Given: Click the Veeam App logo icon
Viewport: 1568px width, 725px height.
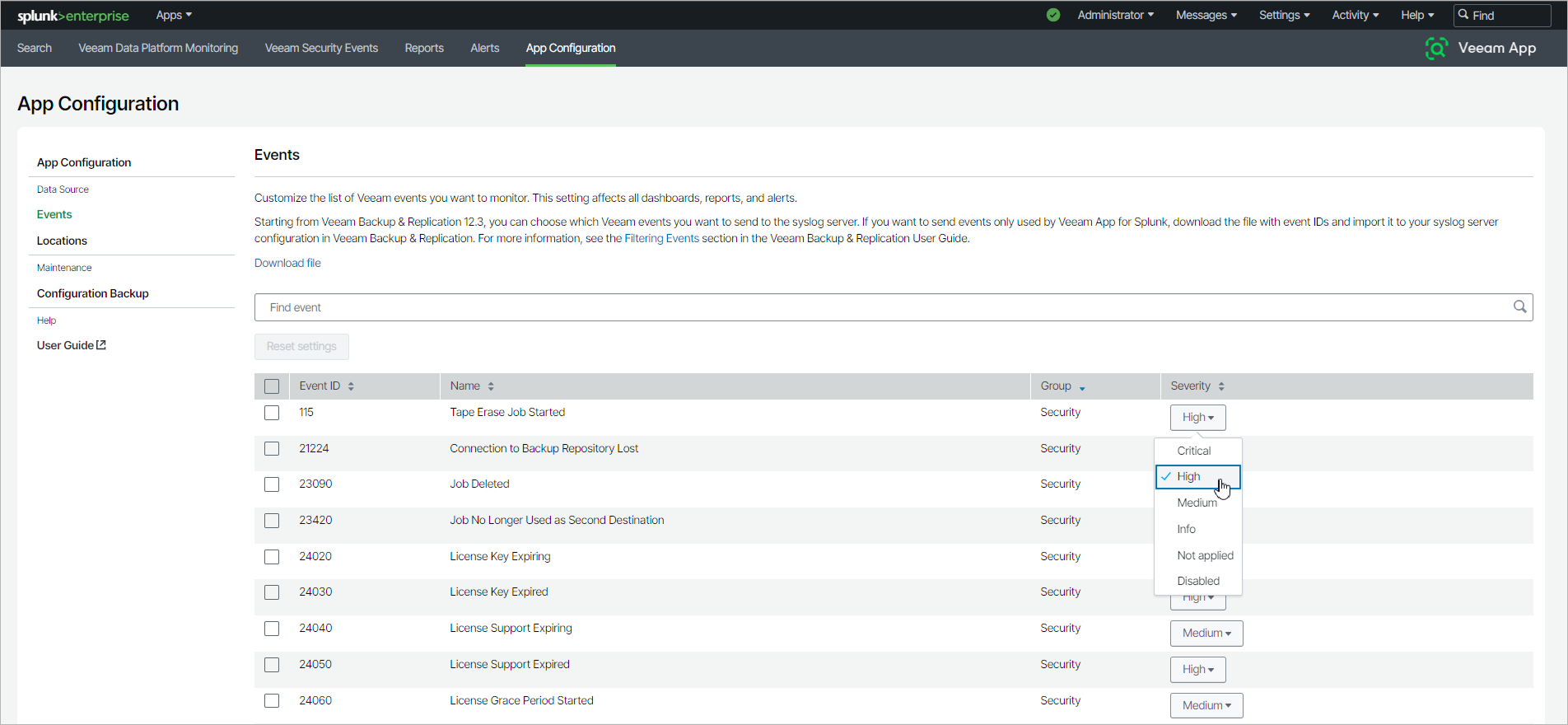Looking at the screenshot, I should (1436, 48).
